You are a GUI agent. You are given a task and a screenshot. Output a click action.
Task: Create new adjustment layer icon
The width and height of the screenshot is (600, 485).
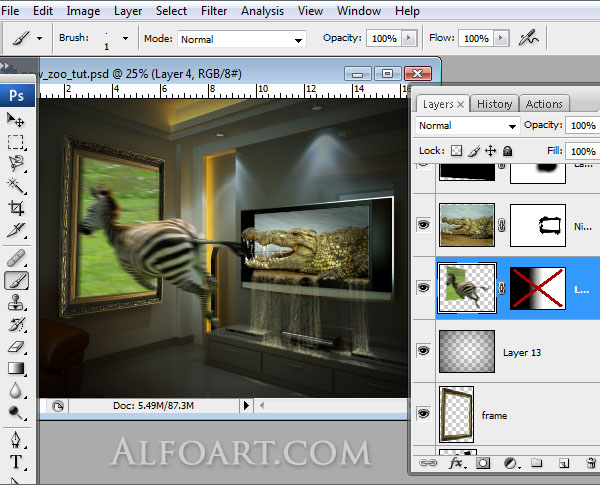coord(511,463)
